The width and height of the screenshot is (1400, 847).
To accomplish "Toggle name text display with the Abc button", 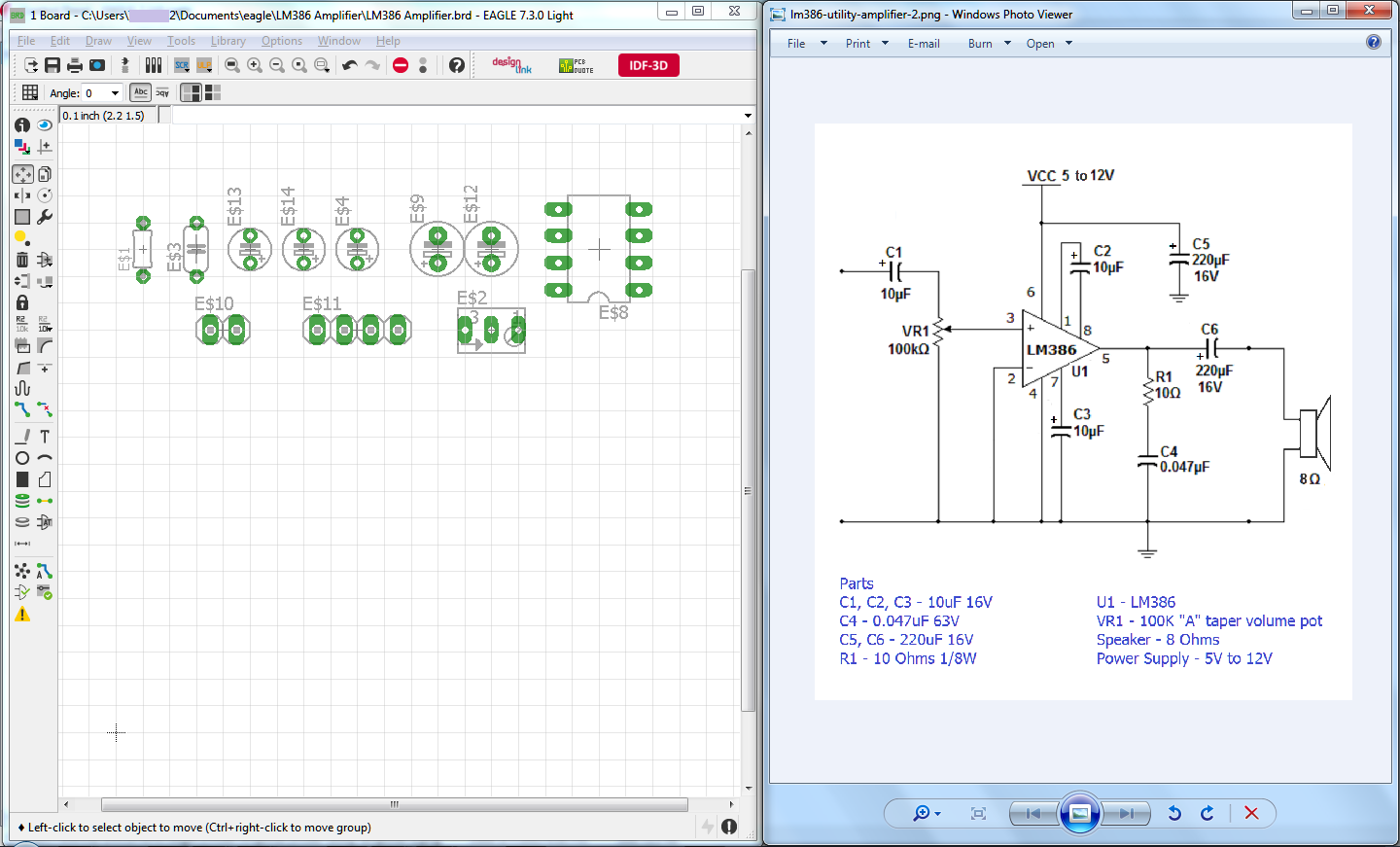I will click(139, 91).
